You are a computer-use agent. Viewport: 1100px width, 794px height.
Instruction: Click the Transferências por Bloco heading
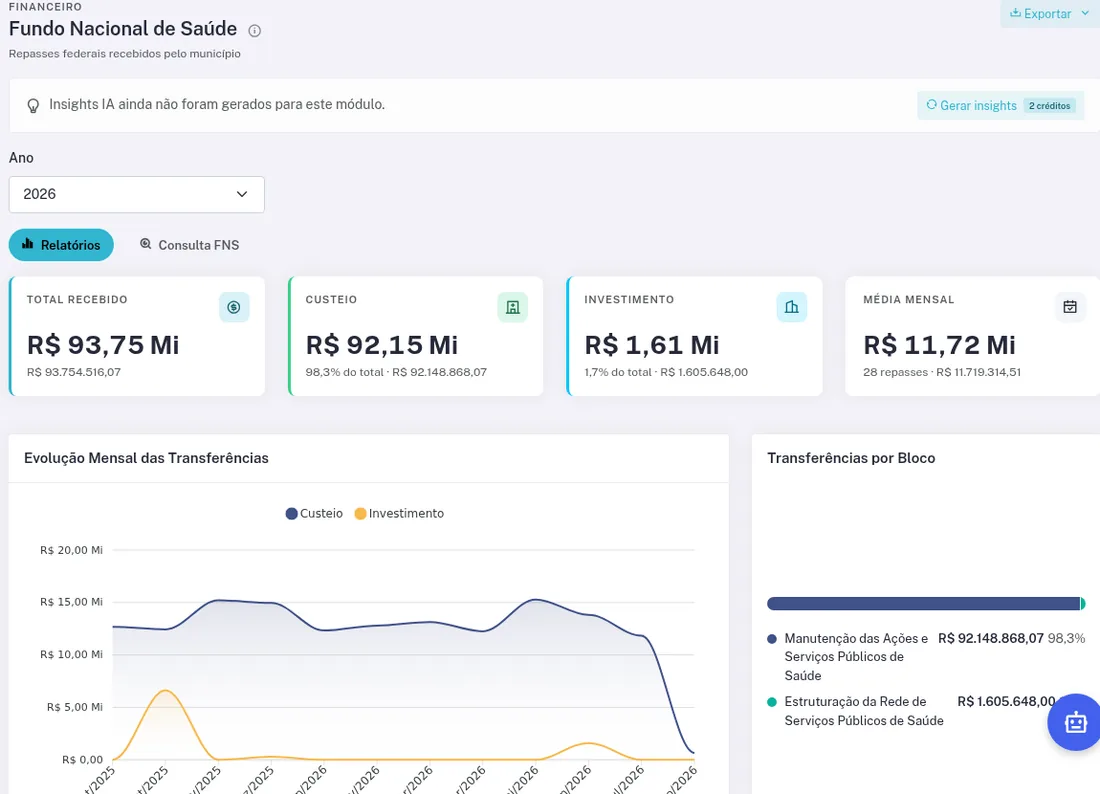pos(851,458)
